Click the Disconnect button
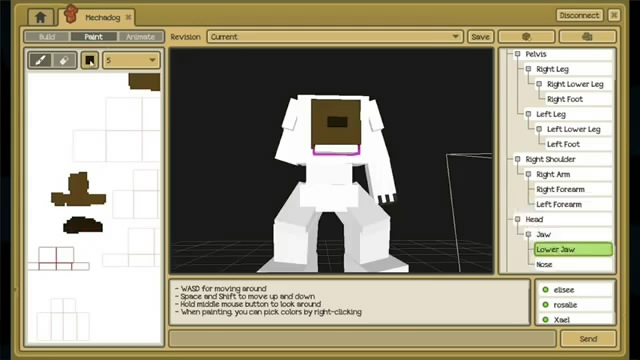 point(579,16)
